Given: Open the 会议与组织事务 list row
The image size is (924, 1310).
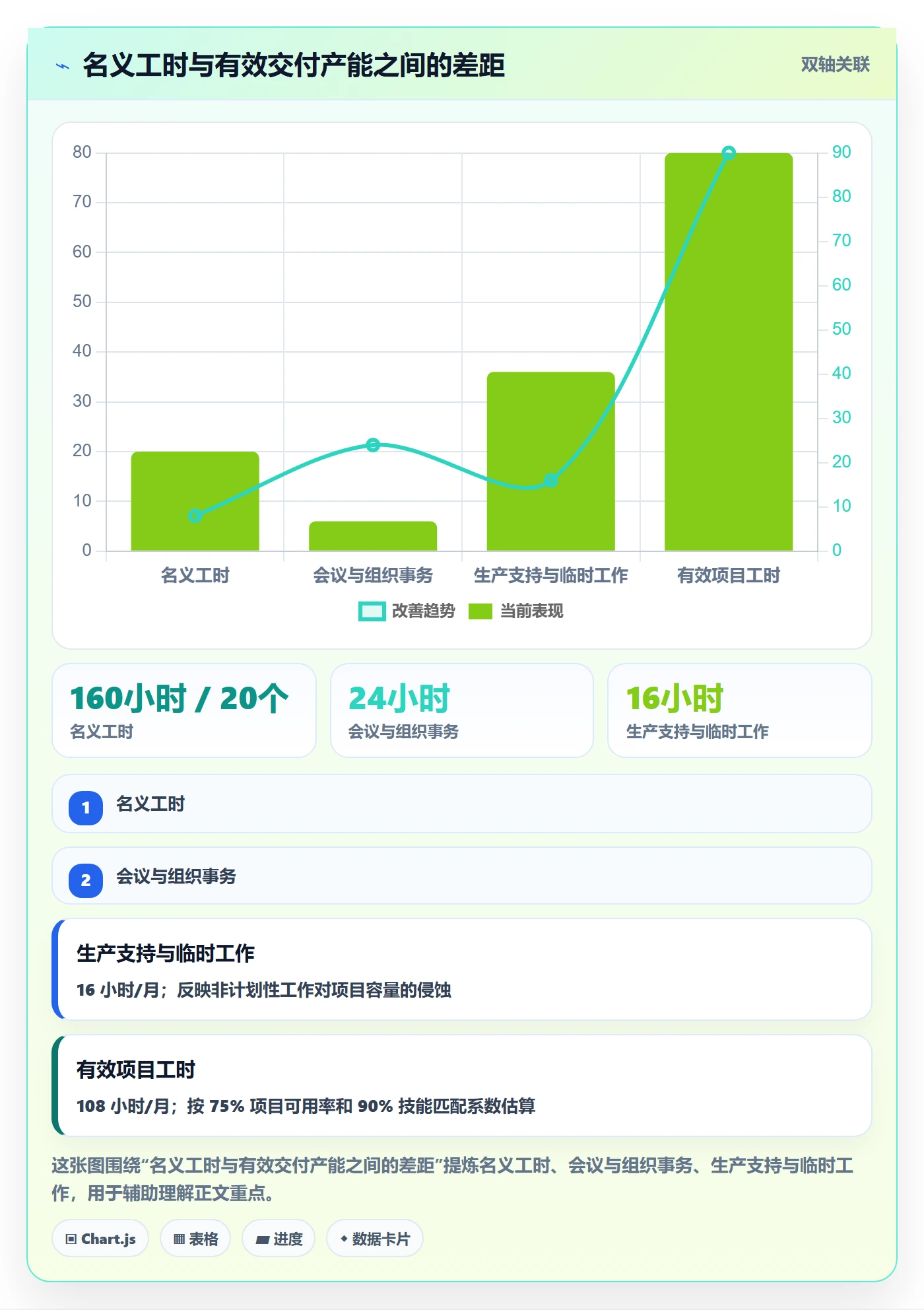Looking at the screenshot, I should coord(462,876).
